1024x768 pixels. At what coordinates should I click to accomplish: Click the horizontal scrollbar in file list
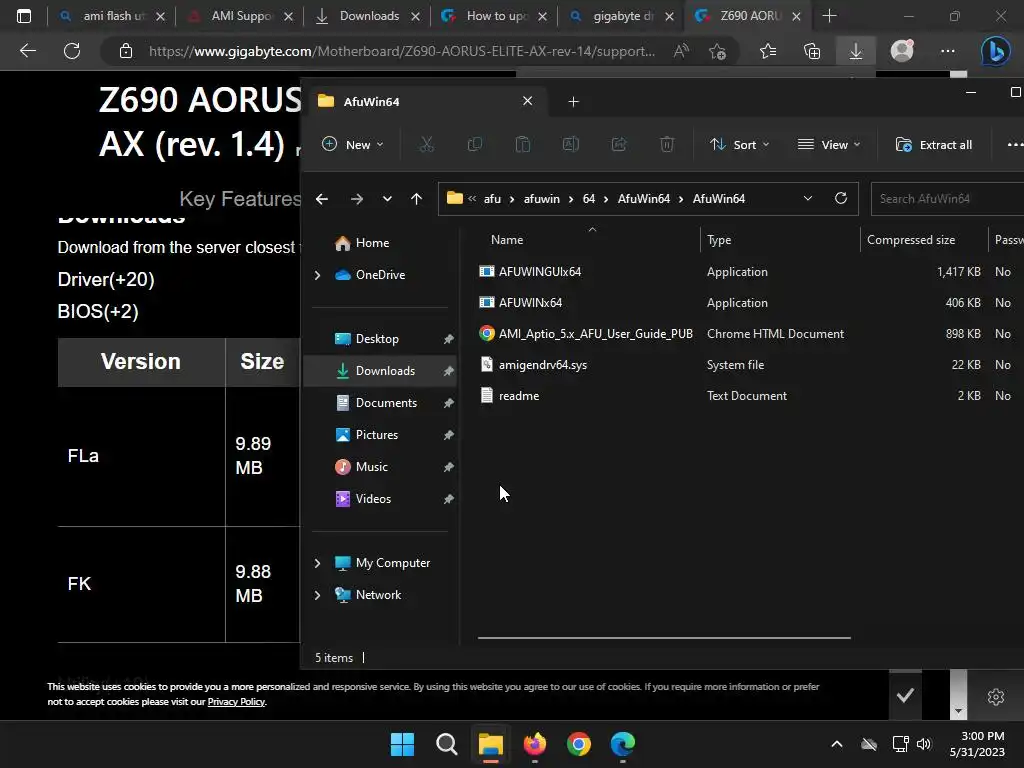pos(664,637)
